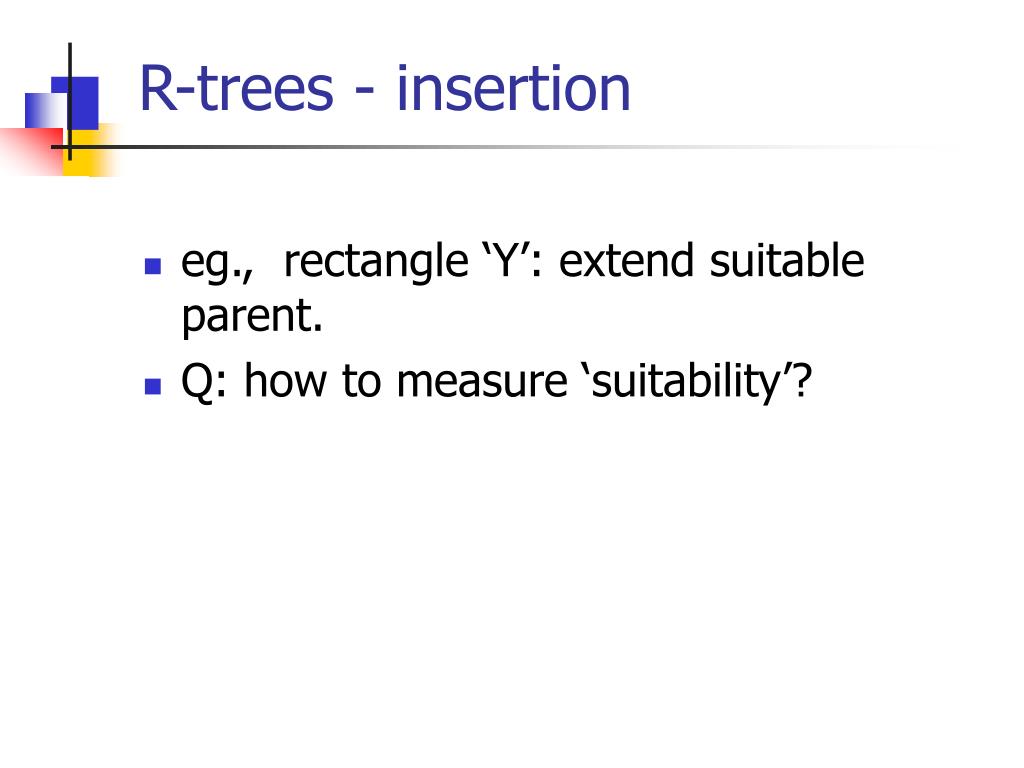Click the quoted word 'suitability'

688,381
